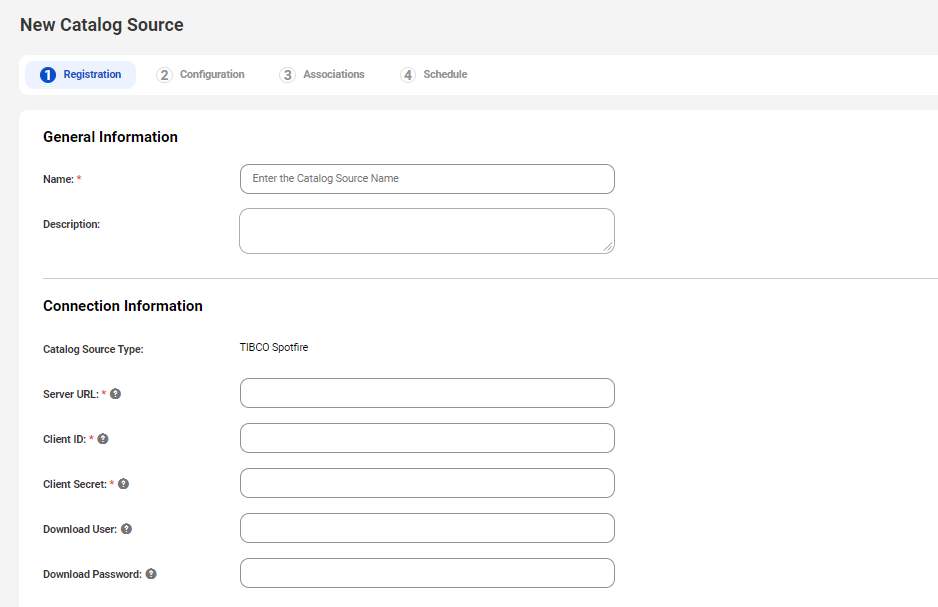Click the New Catalog Source title
The width and height of the screenshot is (938, 607).
(102, 25)
